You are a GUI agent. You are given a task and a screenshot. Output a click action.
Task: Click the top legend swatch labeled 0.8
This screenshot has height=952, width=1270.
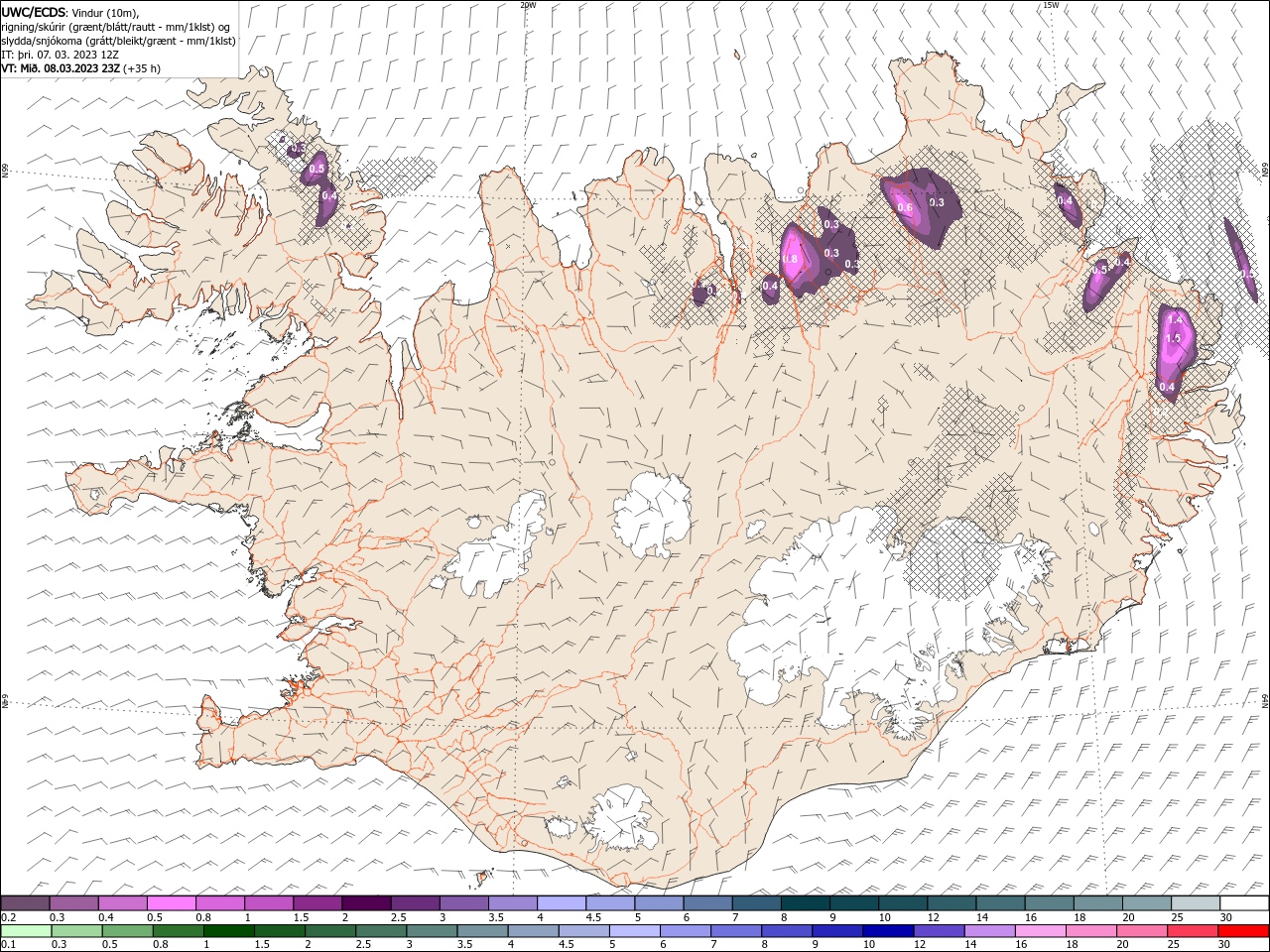pyautogui.click(x=220, y=902)
